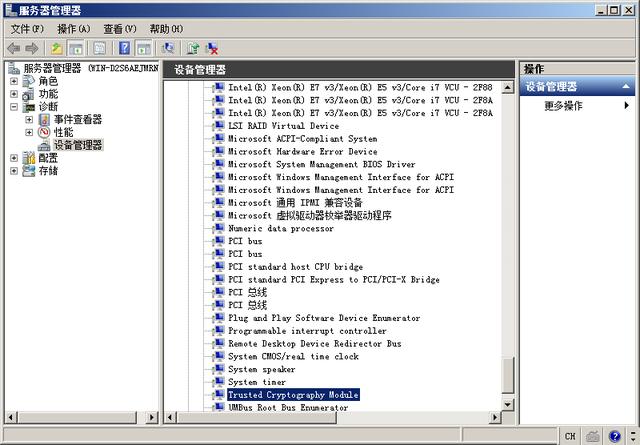Click the Update driver software icon
This screenshot has width=640, height=445.
192,48
